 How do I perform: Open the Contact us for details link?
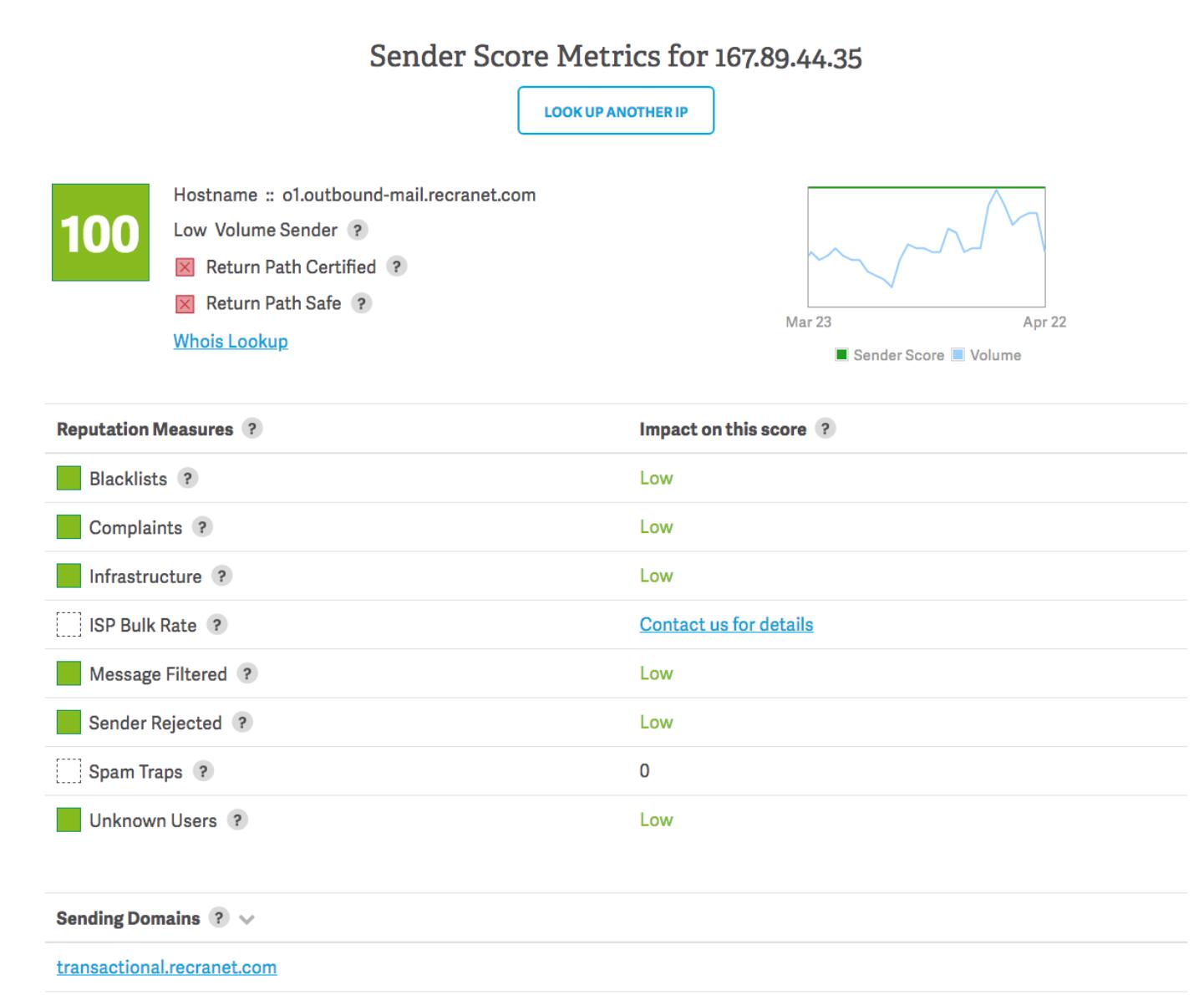(x=726, y=624)
